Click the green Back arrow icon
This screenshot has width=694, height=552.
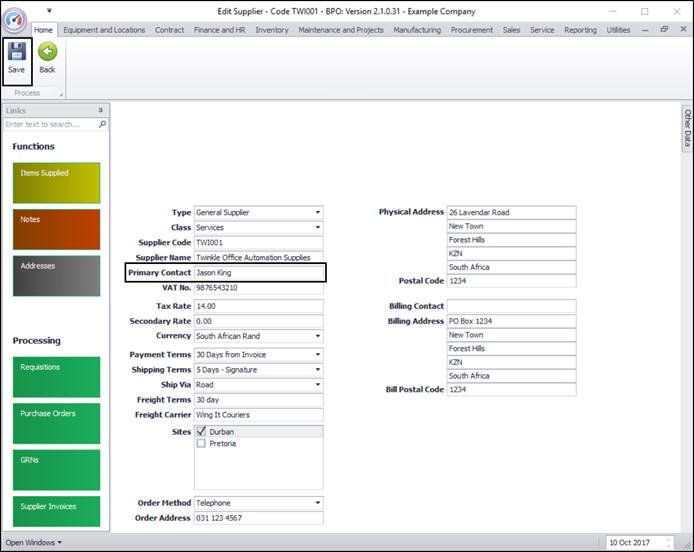tap(47, 52)
